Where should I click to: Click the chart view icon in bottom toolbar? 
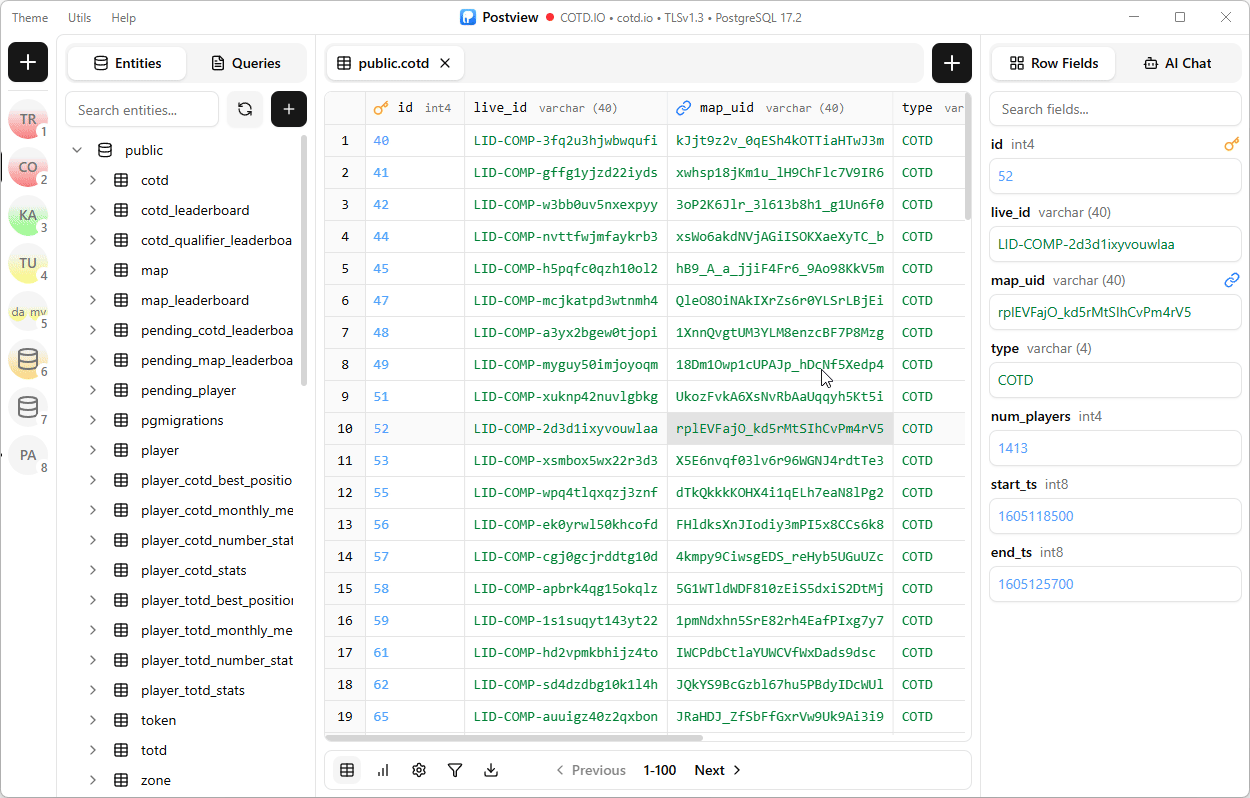pos(383,770)
